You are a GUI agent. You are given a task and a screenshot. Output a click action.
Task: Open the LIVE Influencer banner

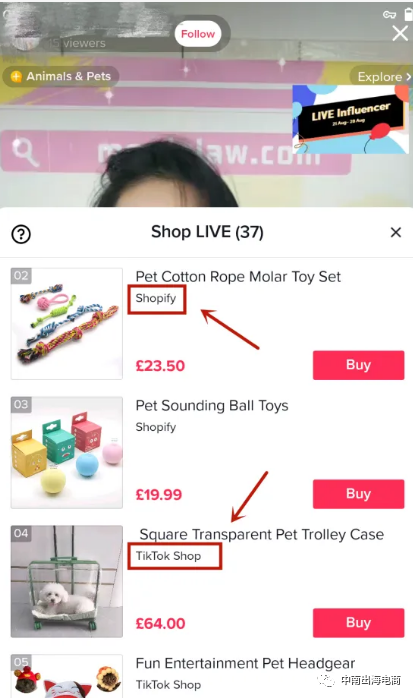(x=350, y=119)
